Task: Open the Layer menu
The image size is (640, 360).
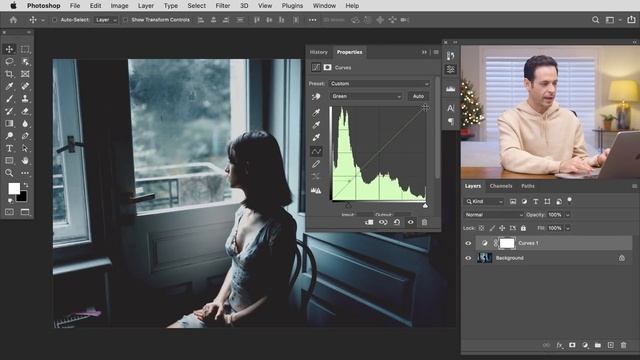Action: 146,6
